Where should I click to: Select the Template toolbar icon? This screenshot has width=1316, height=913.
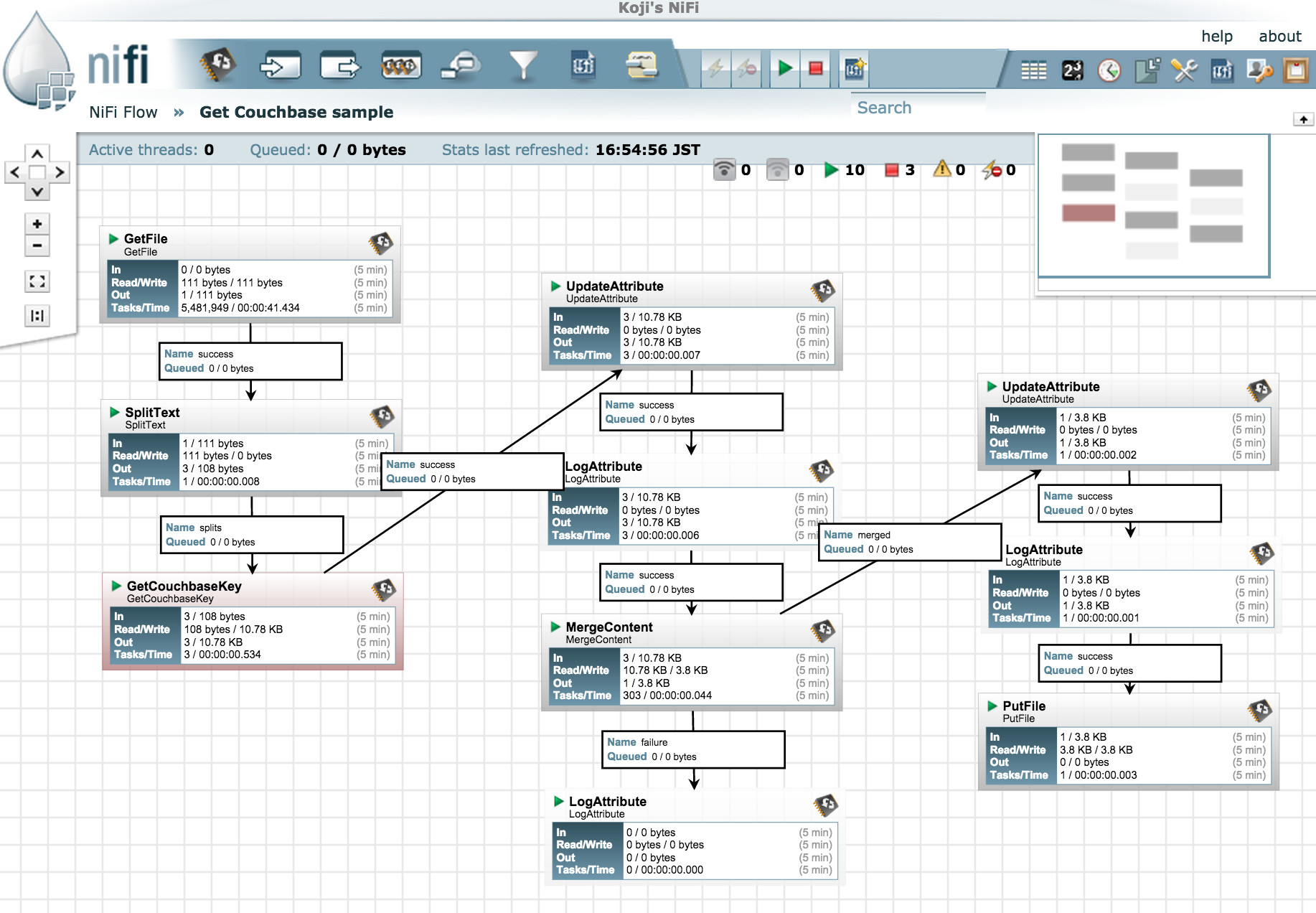[583, 66]
